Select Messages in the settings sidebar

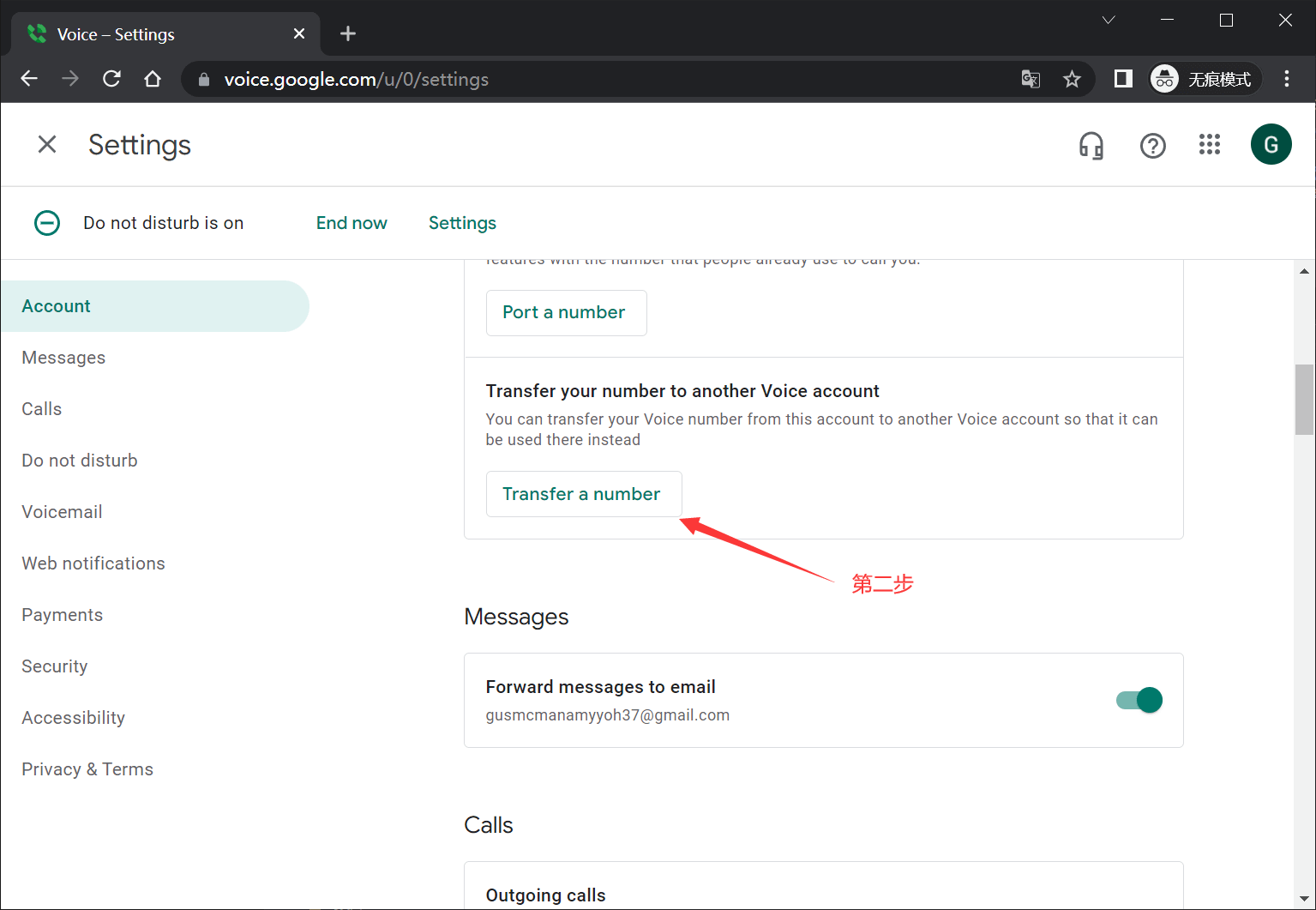(63, 358)
